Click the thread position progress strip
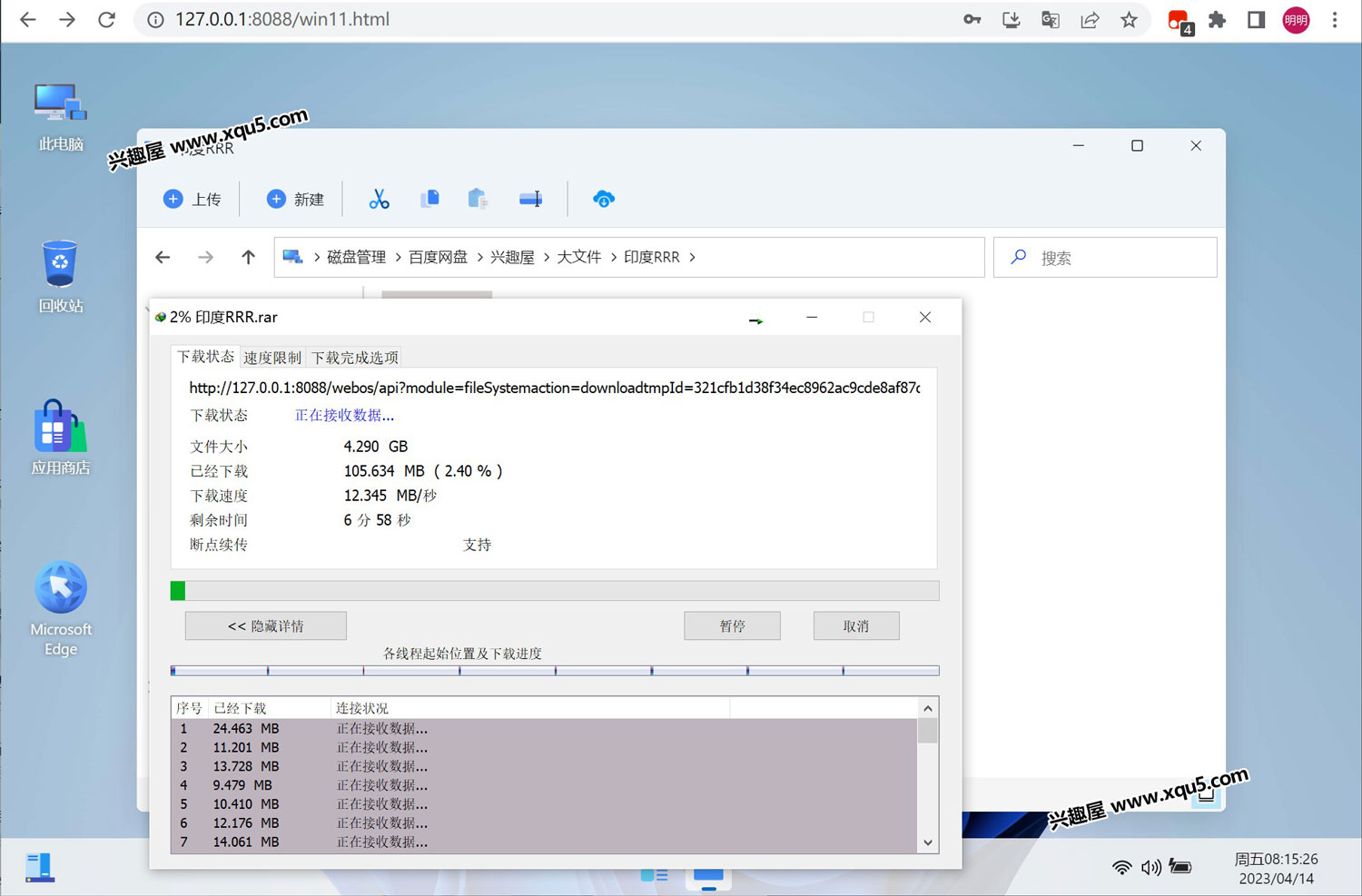 [555, 671]
